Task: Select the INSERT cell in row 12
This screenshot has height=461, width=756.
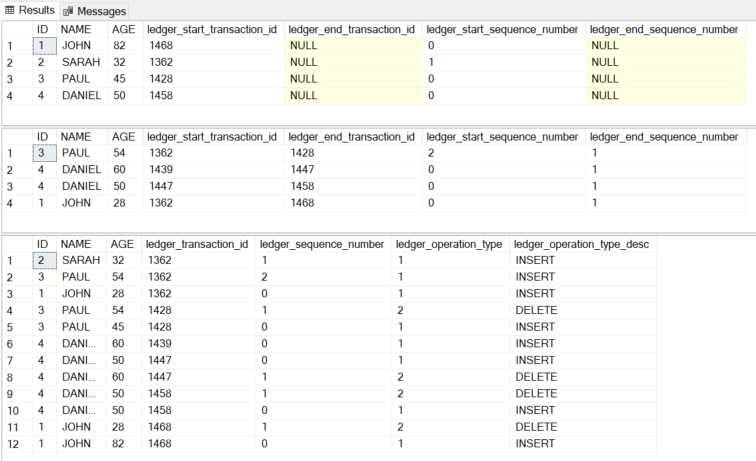Action: [x=583, y=444]
